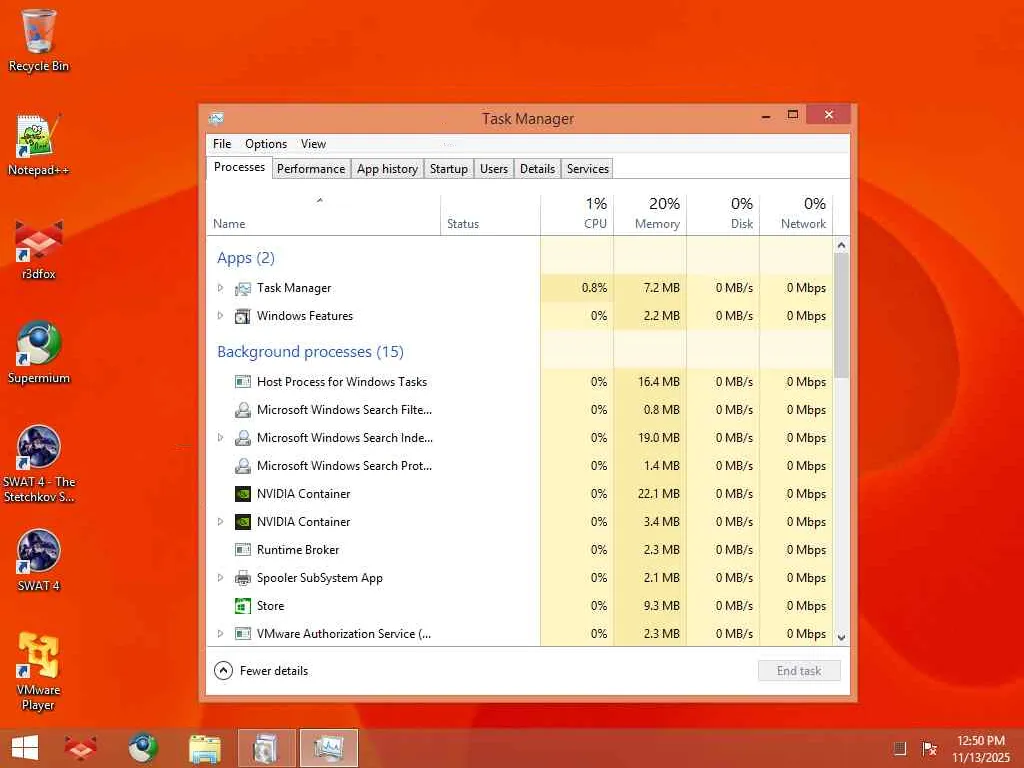1024x768 pixels.
Task: Sort by the Status column header
Action: [x=490, y=215]
